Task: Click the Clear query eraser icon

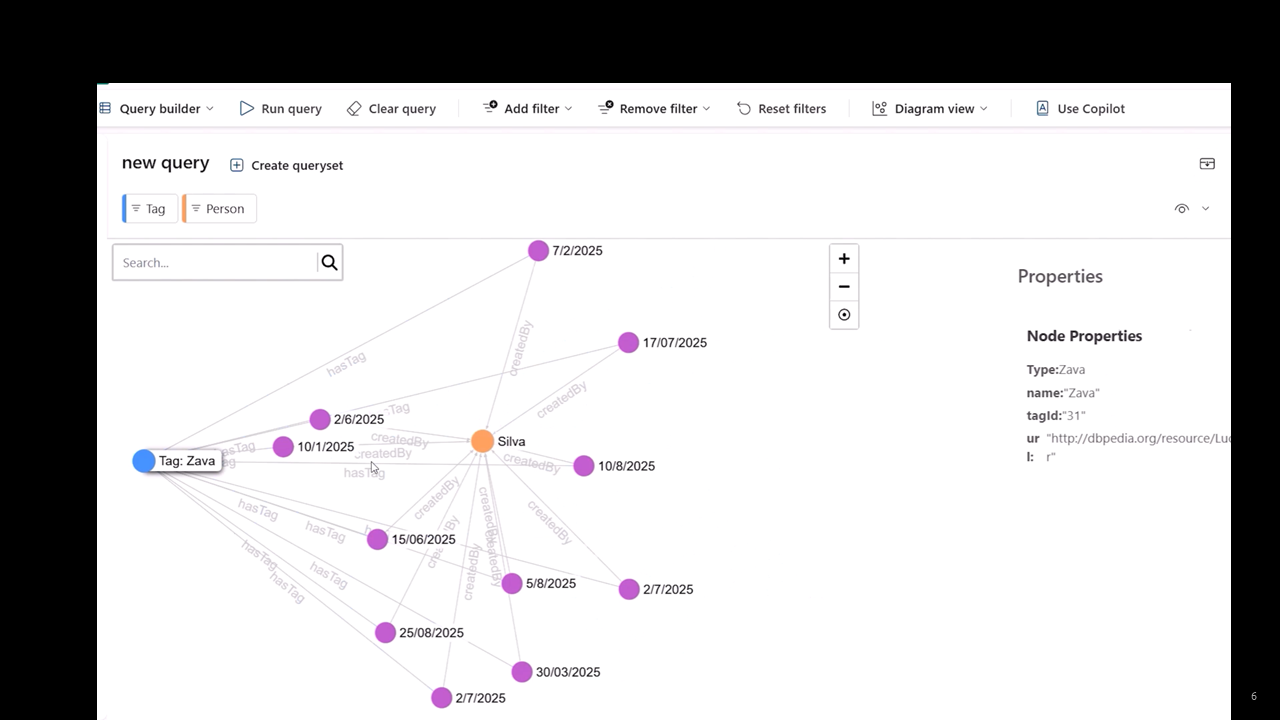Action: point(354,108)
